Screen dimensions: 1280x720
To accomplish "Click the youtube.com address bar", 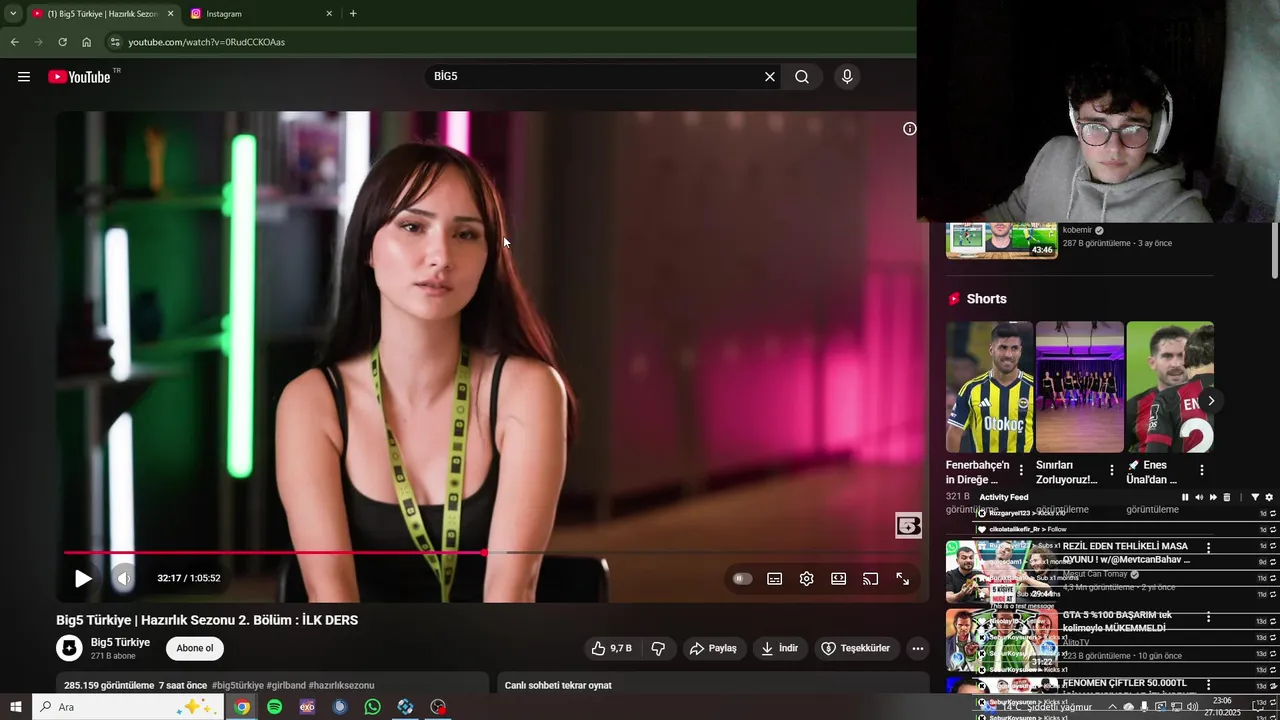I will (510, 42).
